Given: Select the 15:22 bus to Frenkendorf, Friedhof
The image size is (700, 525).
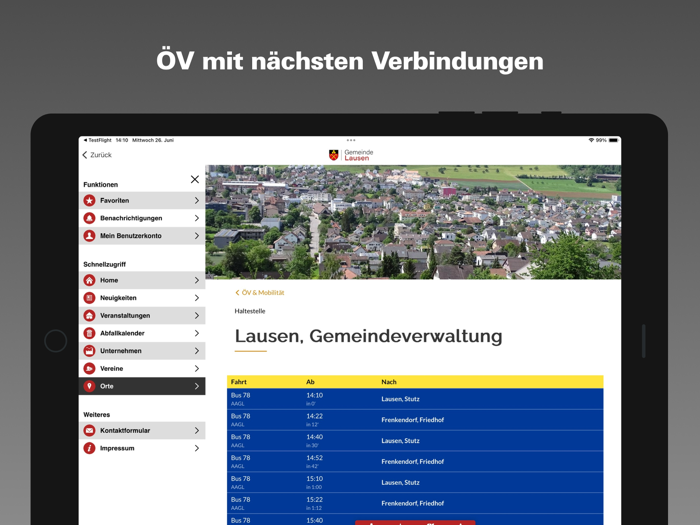Looking at the screenshot, I should 415,503.
